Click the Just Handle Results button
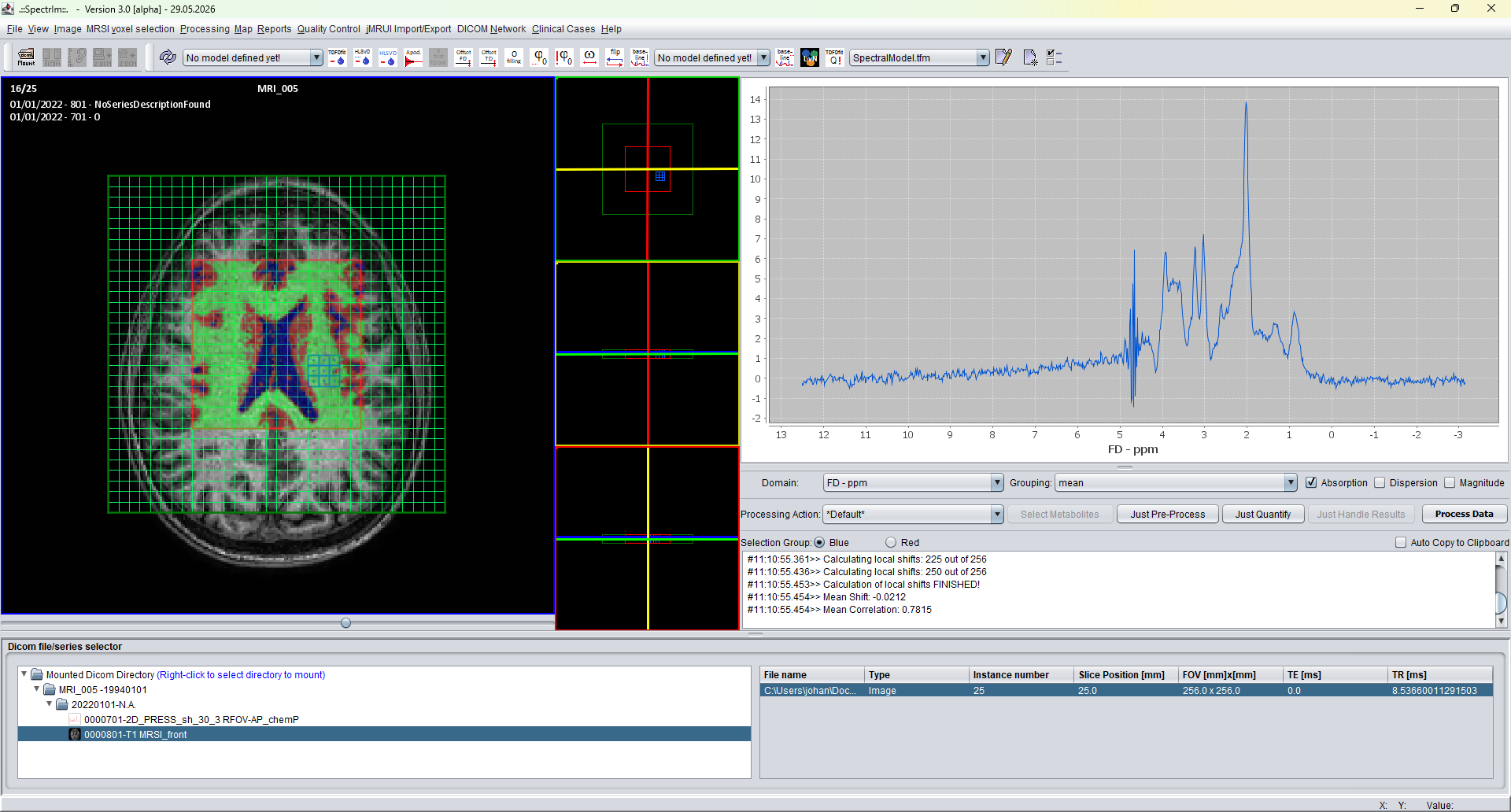 (1361, 514)
